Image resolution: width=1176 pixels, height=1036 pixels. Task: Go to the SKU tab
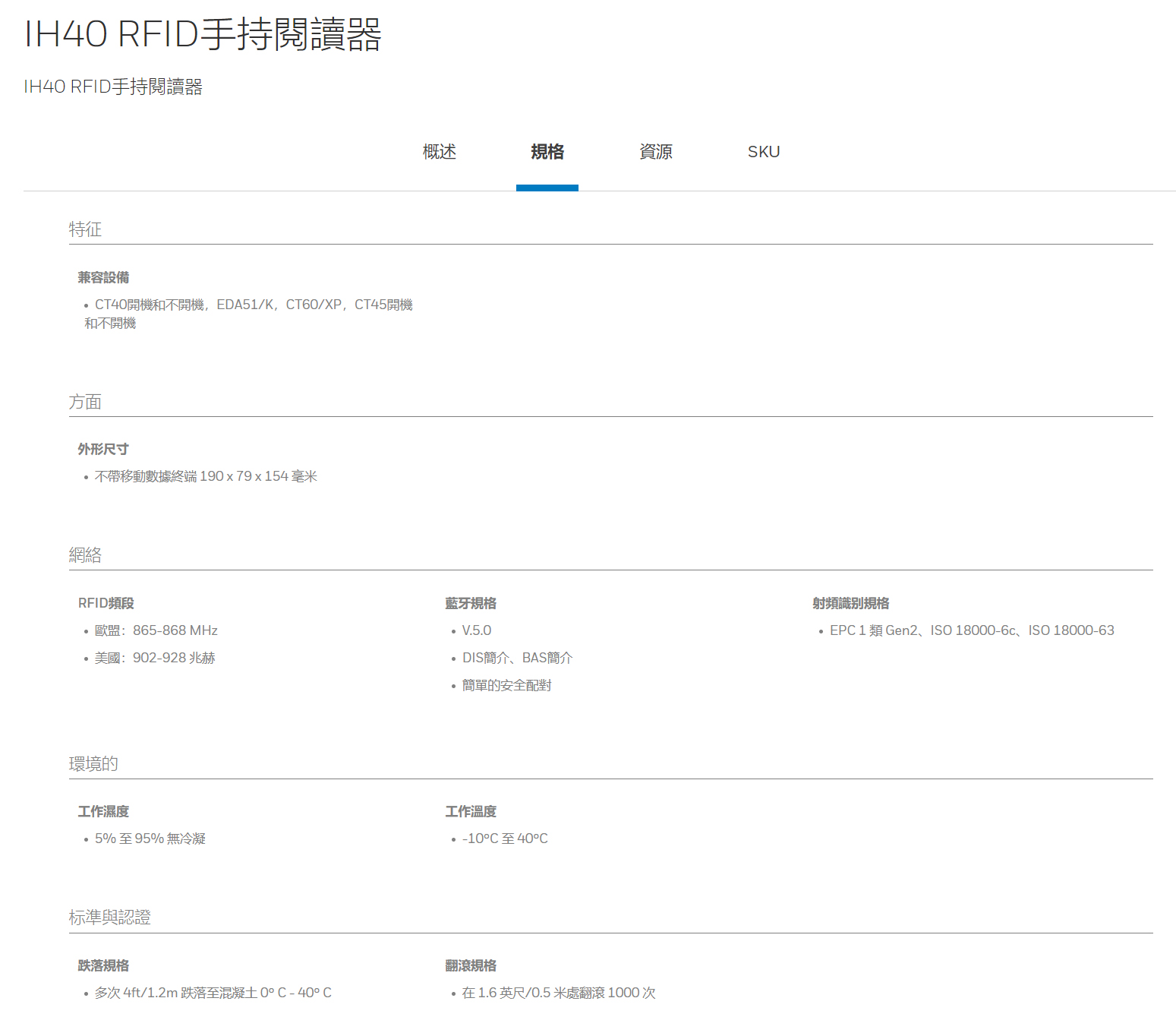click(x=763, y=152)
